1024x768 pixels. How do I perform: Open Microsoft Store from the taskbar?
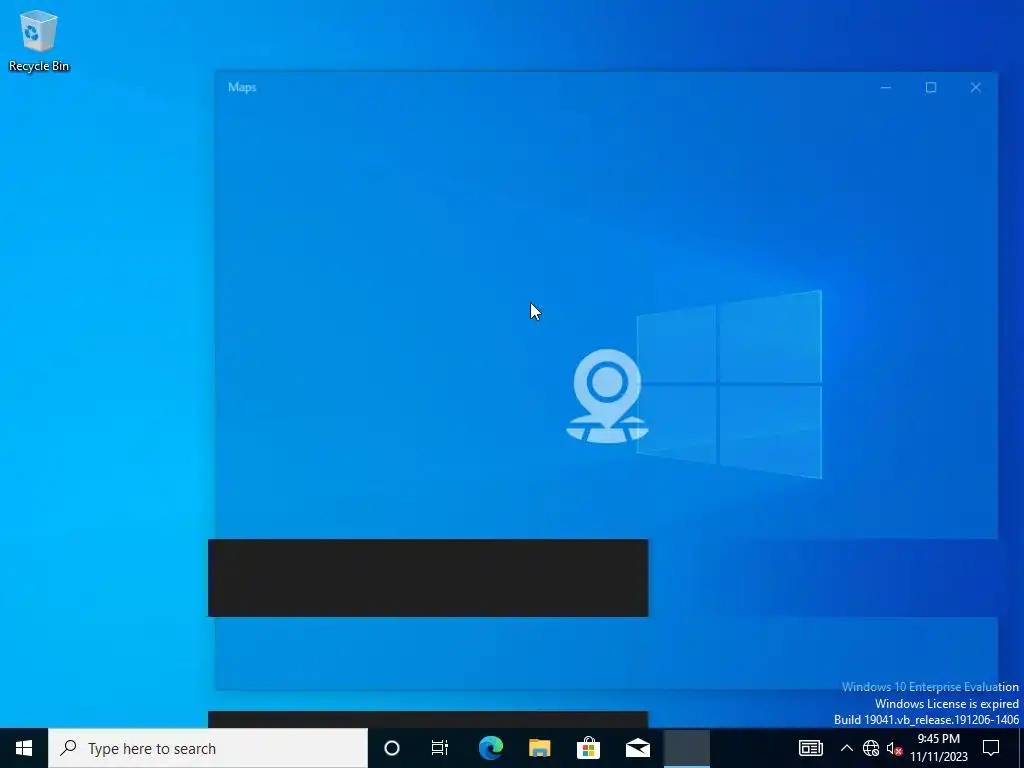coord(588,748)
